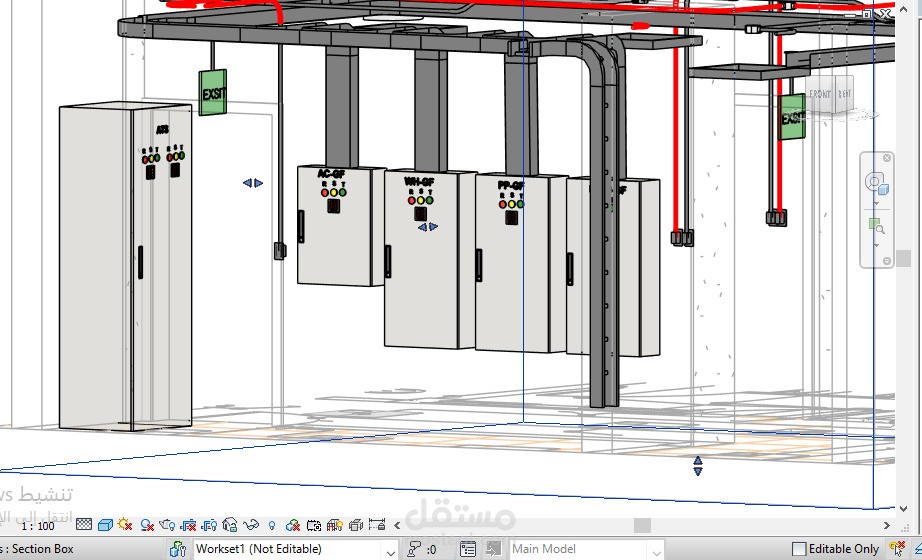The width and height of the screenshot is (922, 560).
Task: Toggle Shadows off icon
Action: pos(147,525)
